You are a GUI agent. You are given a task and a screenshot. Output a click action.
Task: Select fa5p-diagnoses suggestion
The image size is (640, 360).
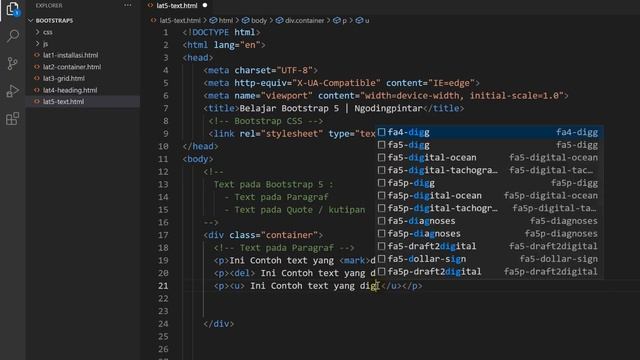pyautogui.click(x=489, y=233)
